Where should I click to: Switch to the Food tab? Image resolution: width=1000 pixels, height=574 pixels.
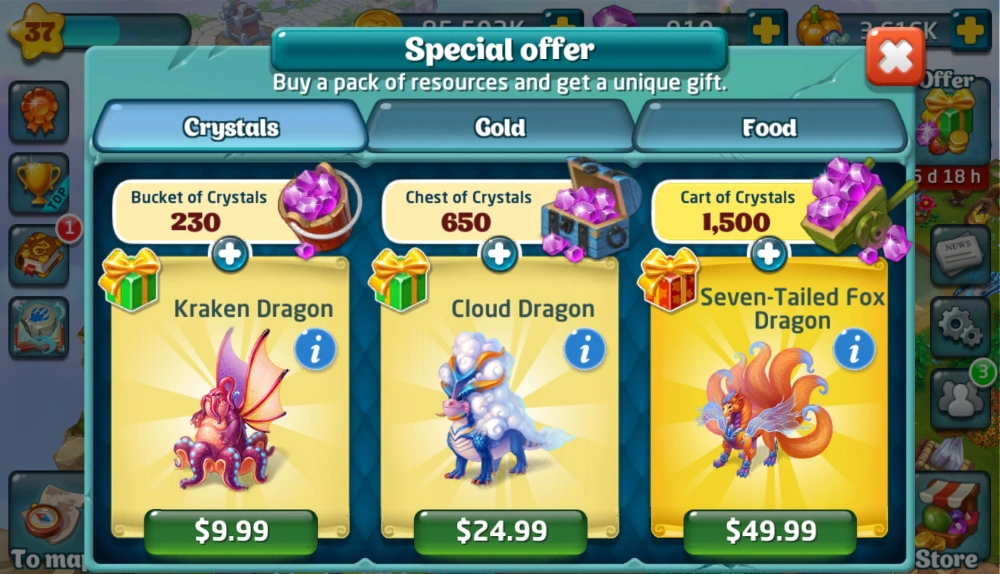click(770, 127)
